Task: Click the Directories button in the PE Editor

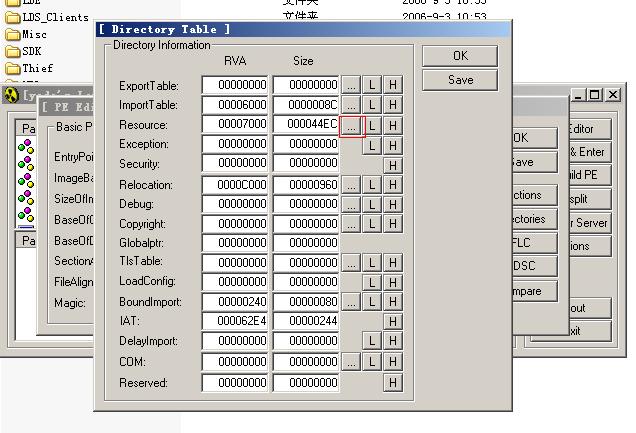Action: 535,219
